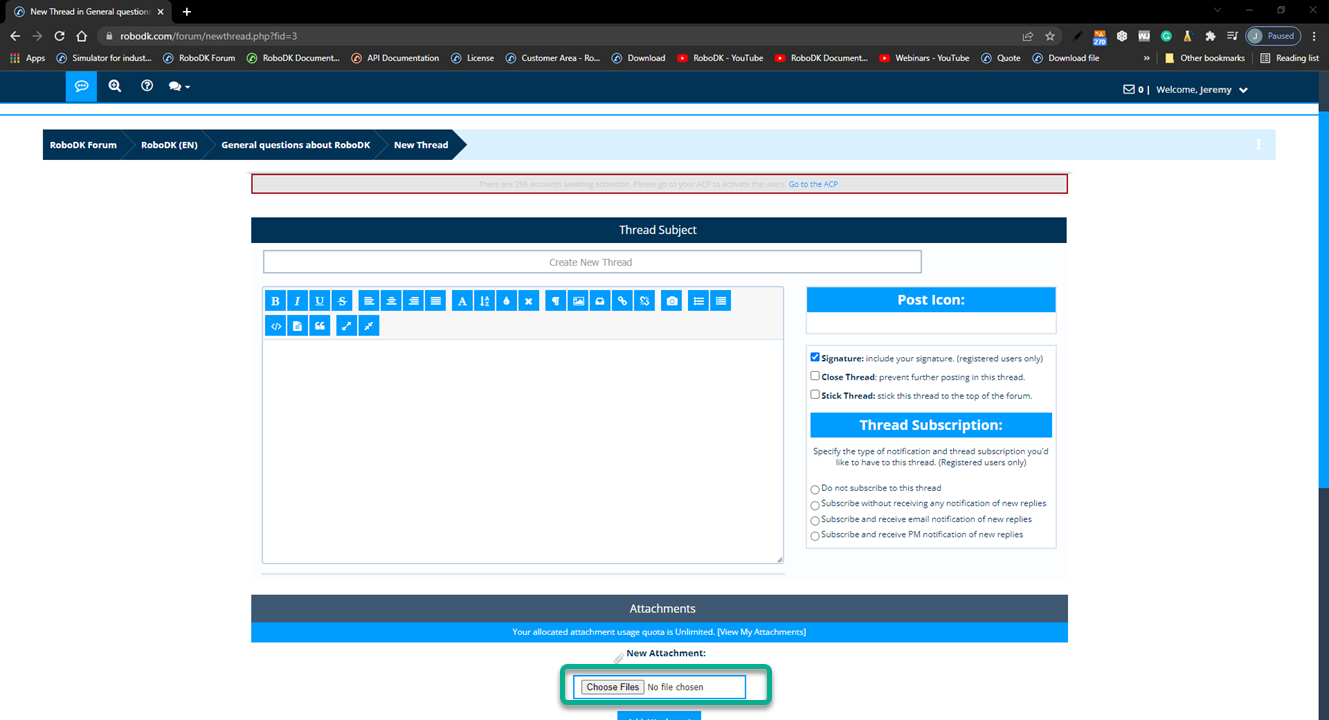Click the Thread Subject input field
Viewport: 1329px width, 720px height.
592,262
